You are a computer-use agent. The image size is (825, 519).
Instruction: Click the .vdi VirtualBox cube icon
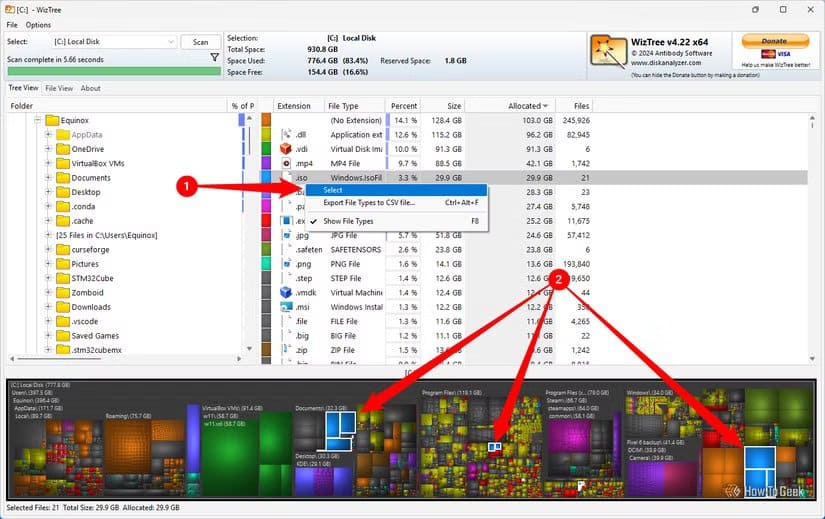[286, 149]
